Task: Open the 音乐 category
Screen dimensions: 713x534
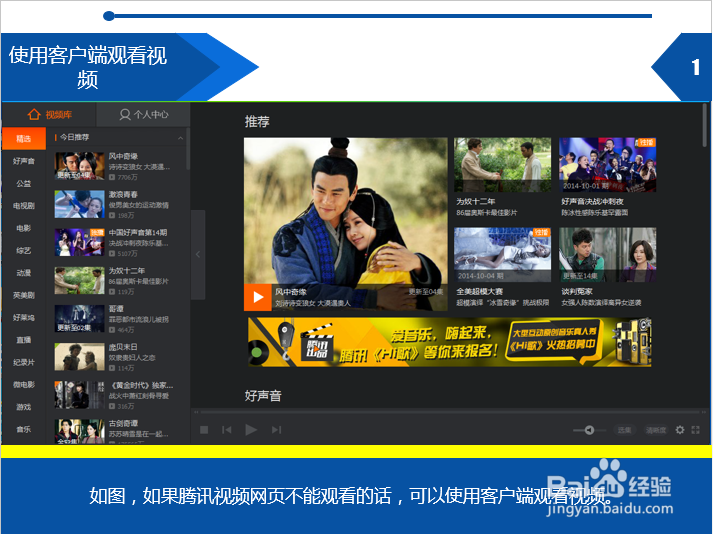Action: point(24,429)
